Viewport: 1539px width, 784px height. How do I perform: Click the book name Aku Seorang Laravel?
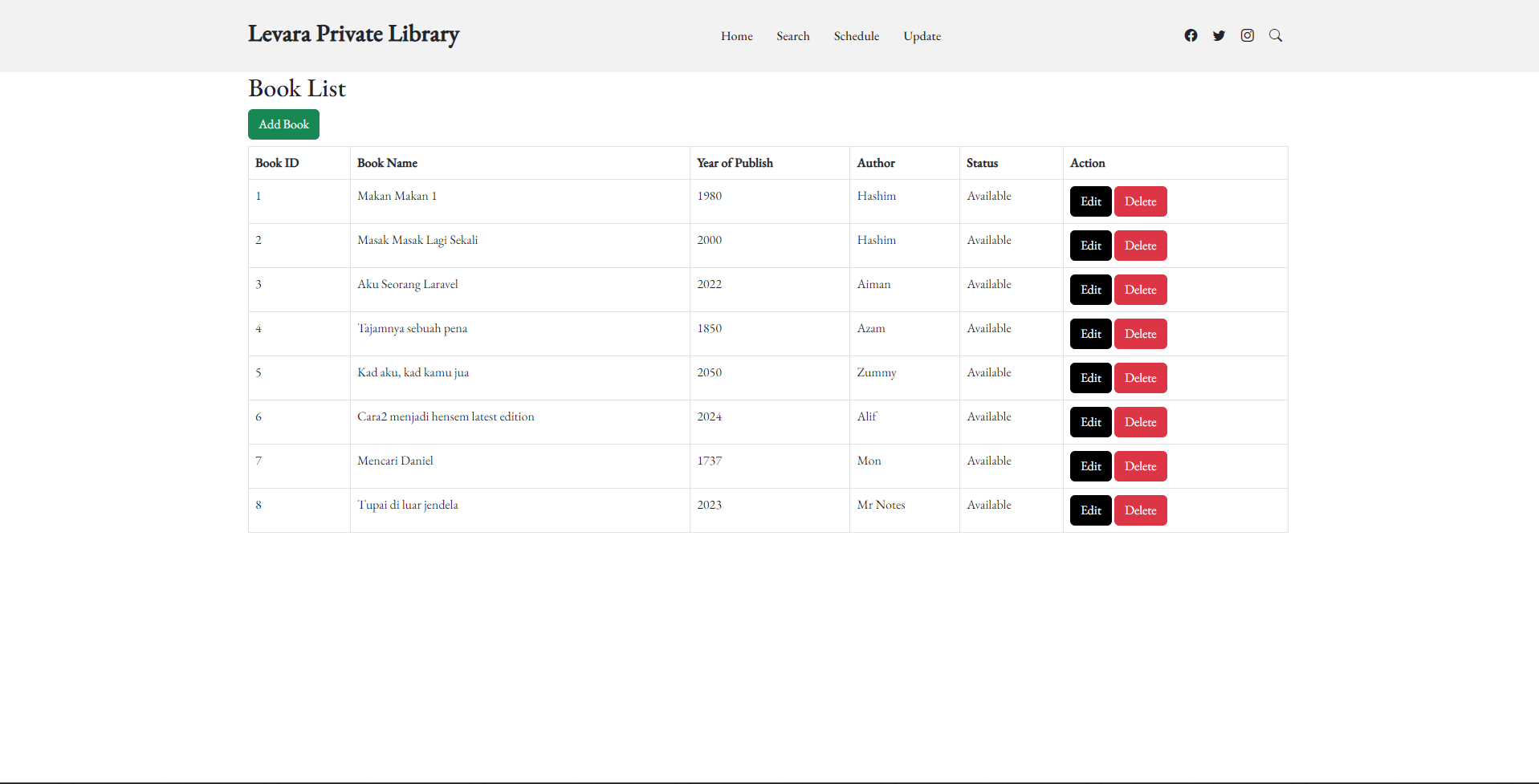407,283
